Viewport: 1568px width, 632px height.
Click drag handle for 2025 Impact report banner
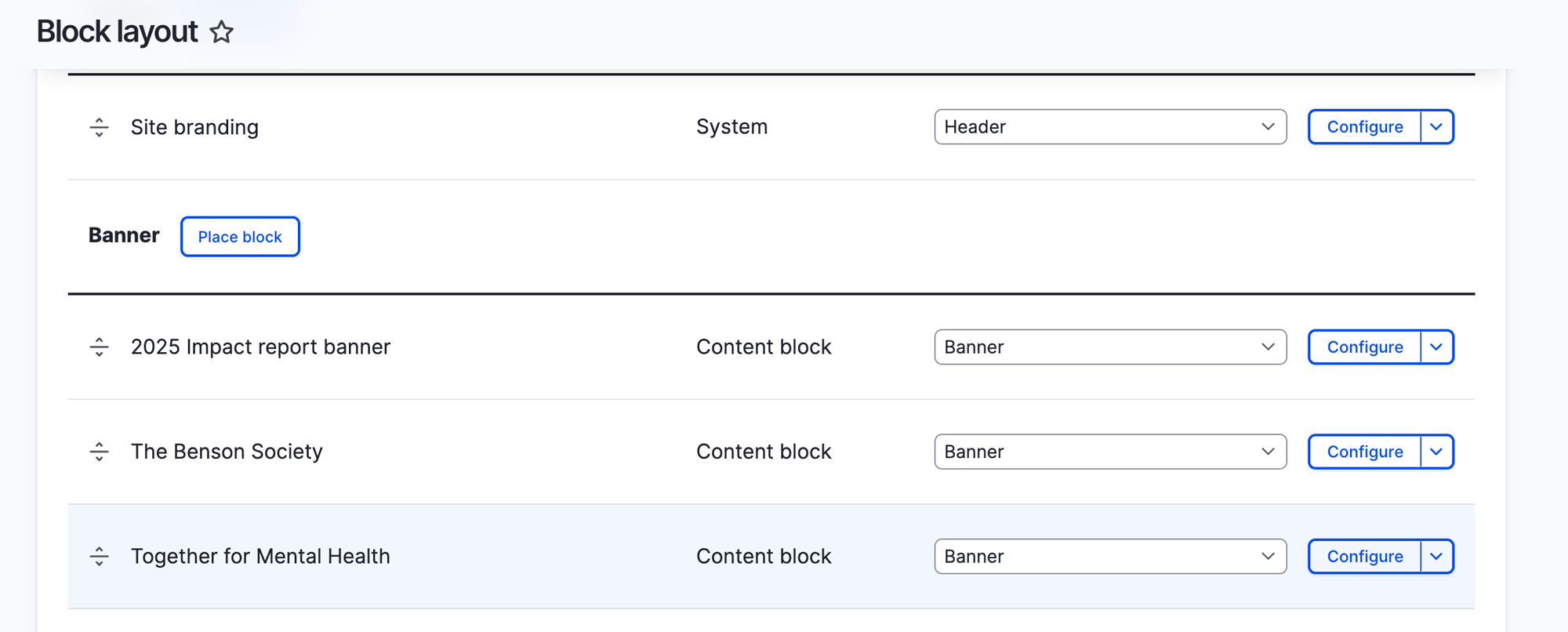(x=100, y=347)
